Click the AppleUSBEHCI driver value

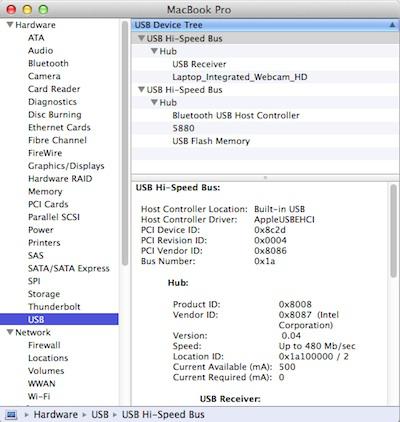click(x=284, y=219)
